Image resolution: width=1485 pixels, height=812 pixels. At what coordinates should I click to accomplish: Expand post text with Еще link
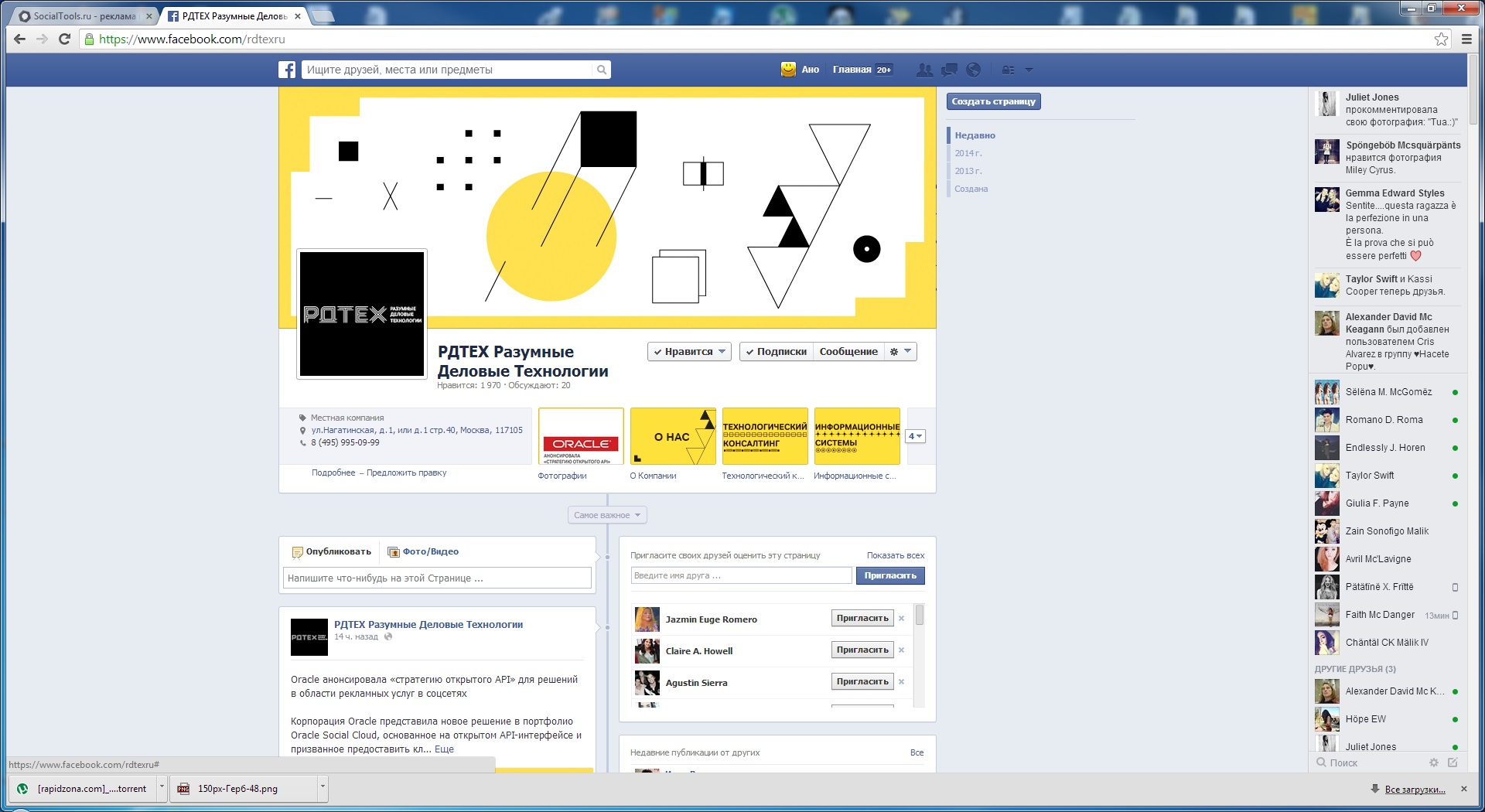(x=444, y=749)
